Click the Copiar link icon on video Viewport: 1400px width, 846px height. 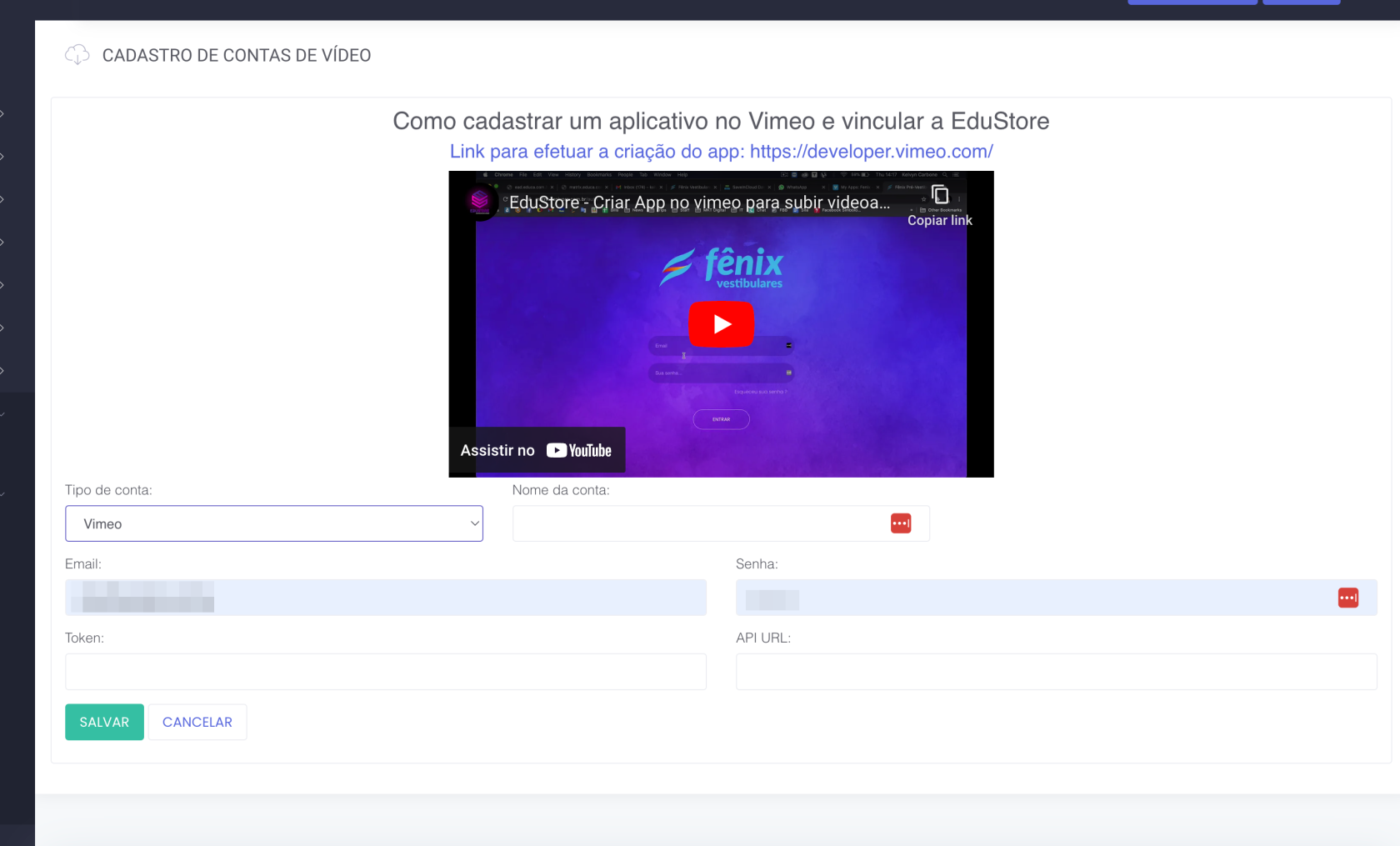[939, 195]
